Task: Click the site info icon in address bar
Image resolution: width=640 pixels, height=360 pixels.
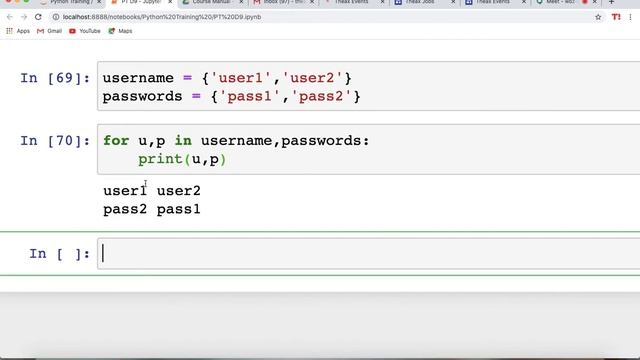Action: (56, 17)
